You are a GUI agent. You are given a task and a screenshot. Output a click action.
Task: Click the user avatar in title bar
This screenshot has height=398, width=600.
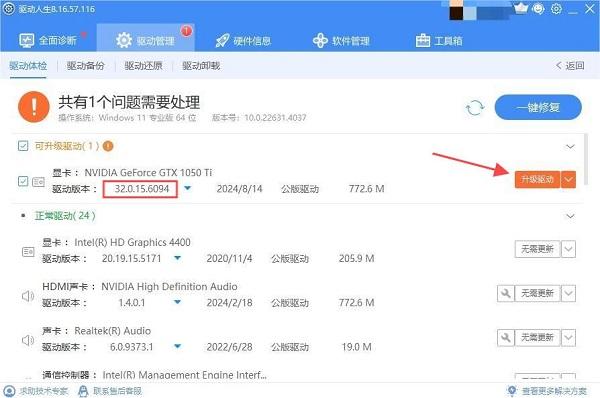coord(457,10)
